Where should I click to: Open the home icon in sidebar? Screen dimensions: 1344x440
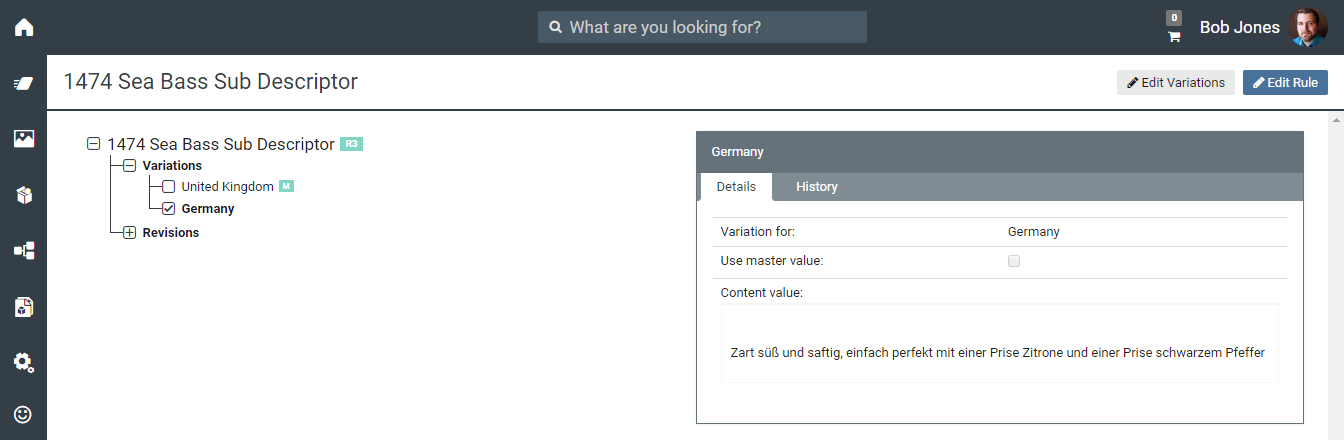point(23,27)
